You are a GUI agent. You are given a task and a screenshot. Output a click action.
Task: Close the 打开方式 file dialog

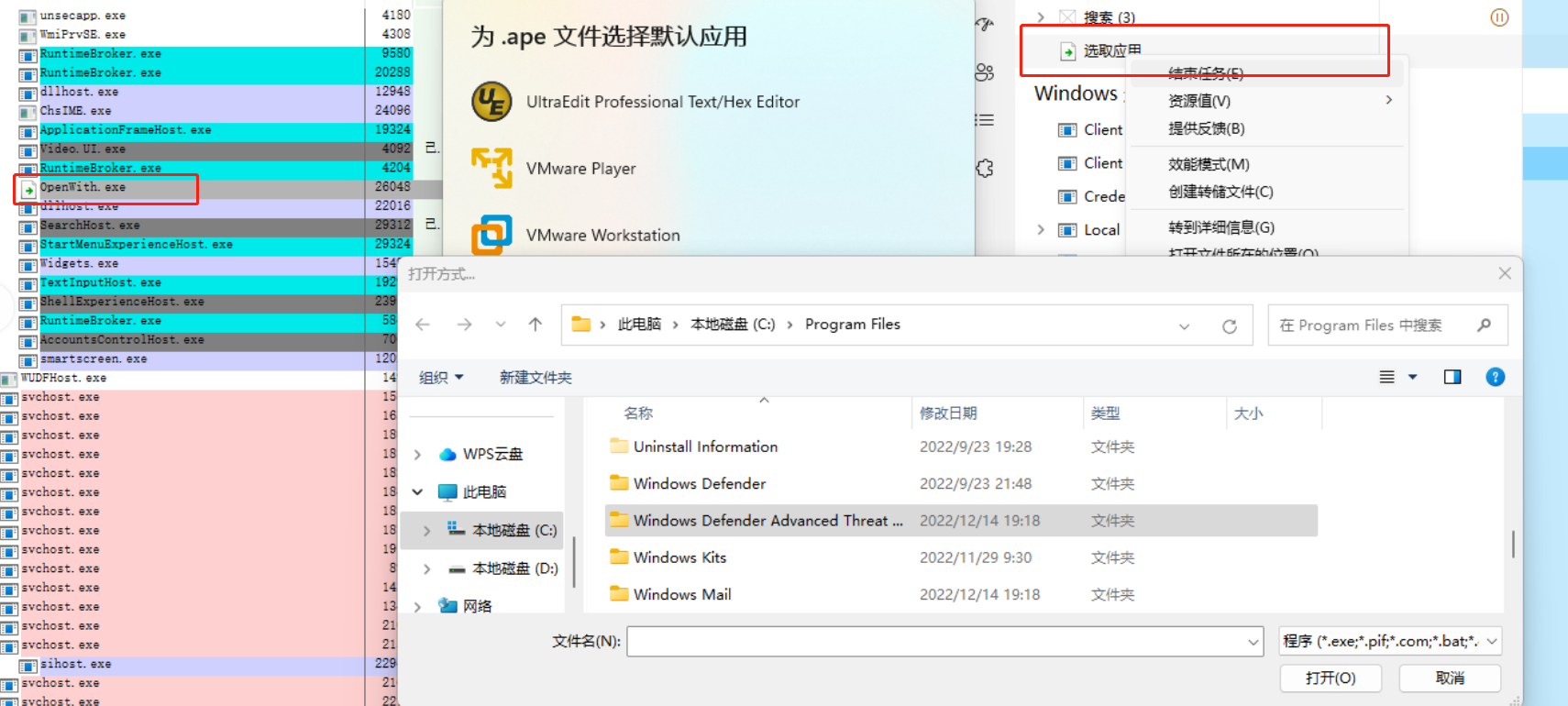click(x=1505, y=273)
